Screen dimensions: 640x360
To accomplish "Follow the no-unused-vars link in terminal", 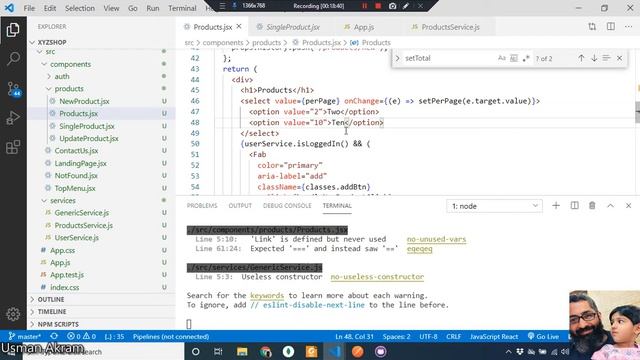I will [436, 239].
